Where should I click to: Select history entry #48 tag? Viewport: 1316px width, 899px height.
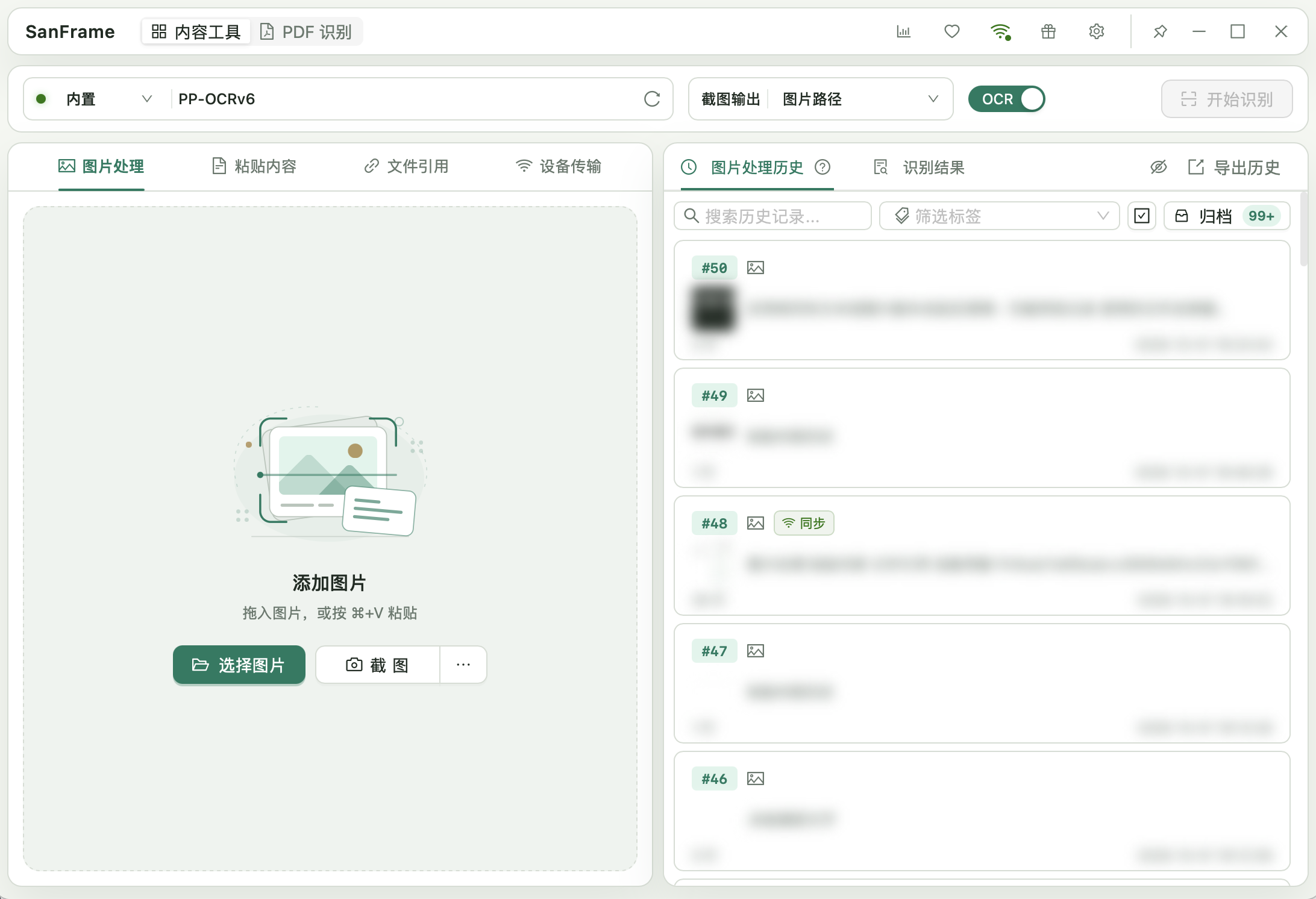(x=715, y=523)
